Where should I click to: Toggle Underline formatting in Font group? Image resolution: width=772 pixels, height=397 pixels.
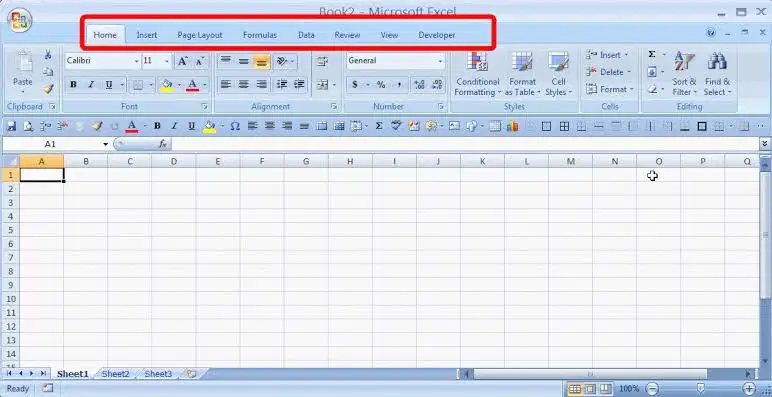[109, 85]
